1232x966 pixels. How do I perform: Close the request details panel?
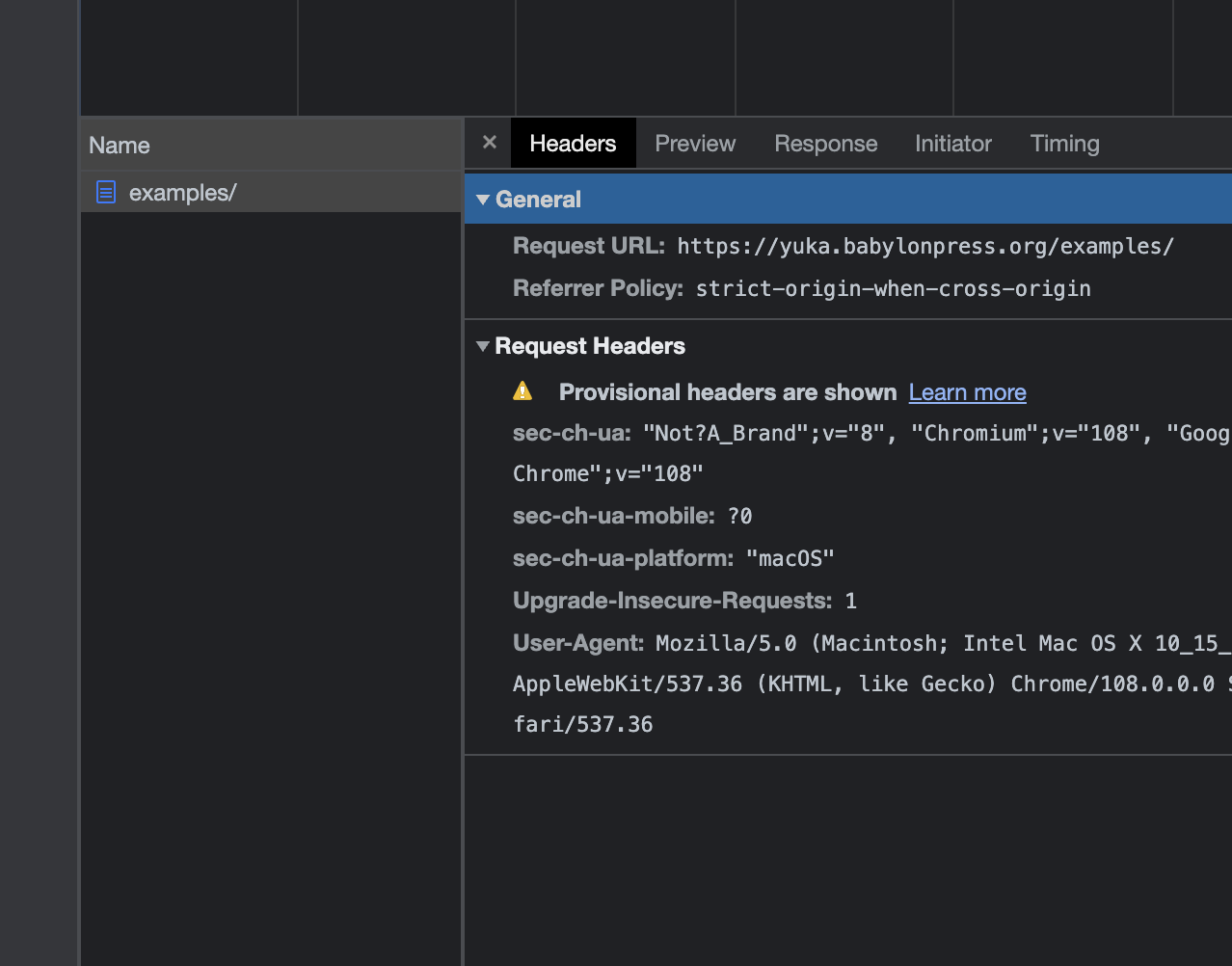488,142
